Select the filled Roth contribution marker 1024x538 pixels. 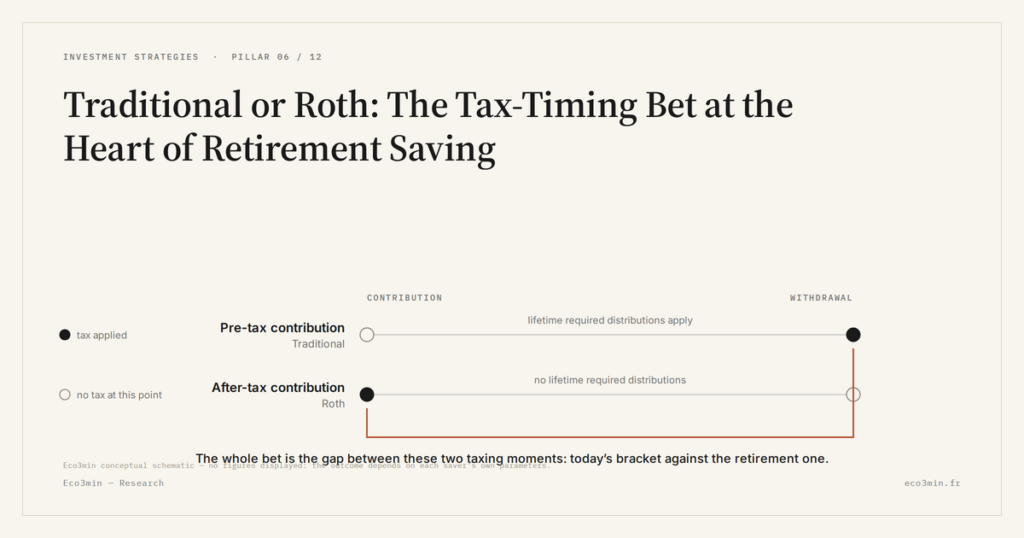coord(367,394)
